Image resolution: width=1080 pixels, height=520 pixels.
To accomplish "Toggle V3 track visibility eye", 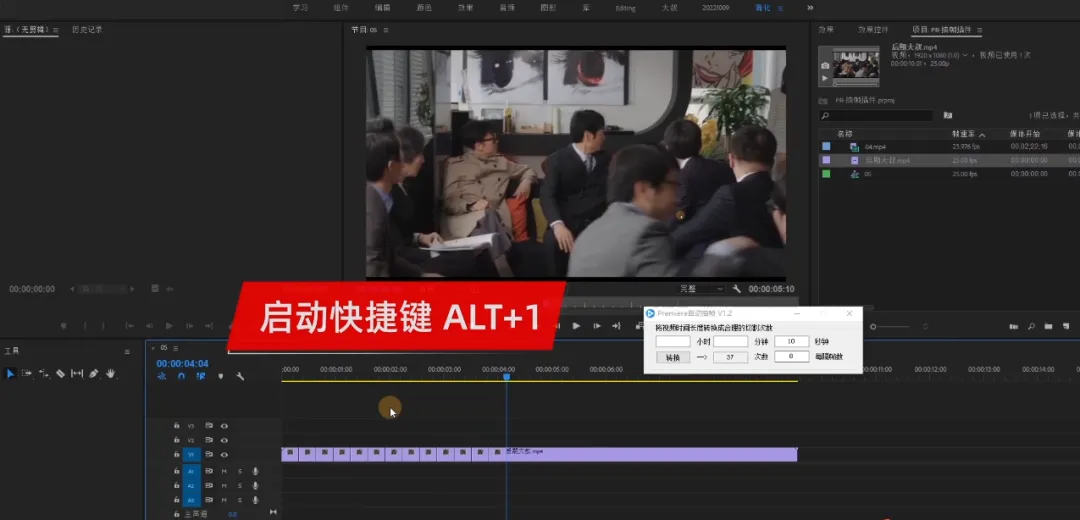I will (224, 426).
